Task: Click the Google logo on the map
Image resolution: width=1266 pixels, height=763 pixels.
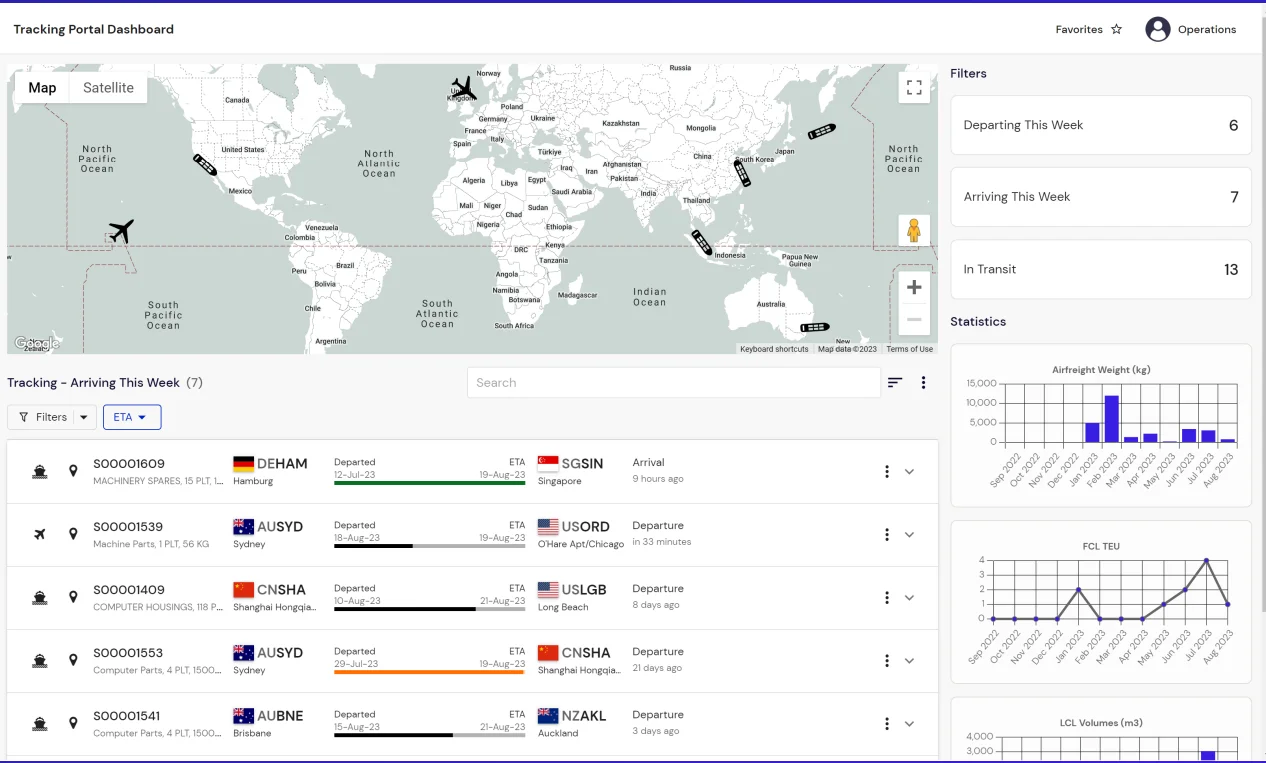Action: [x=36, y=343]
